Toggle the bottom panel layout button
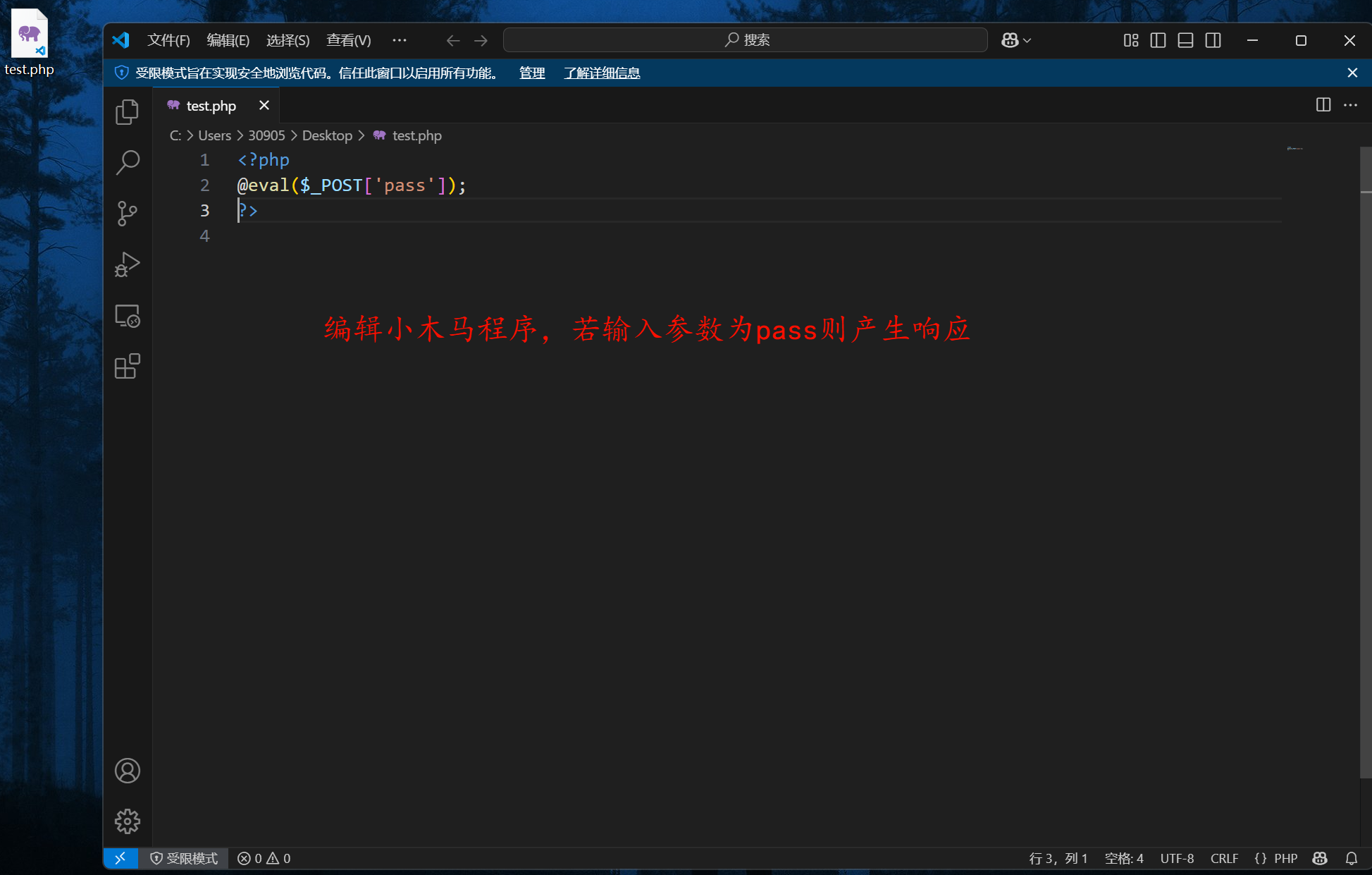 coord(1185,40)
